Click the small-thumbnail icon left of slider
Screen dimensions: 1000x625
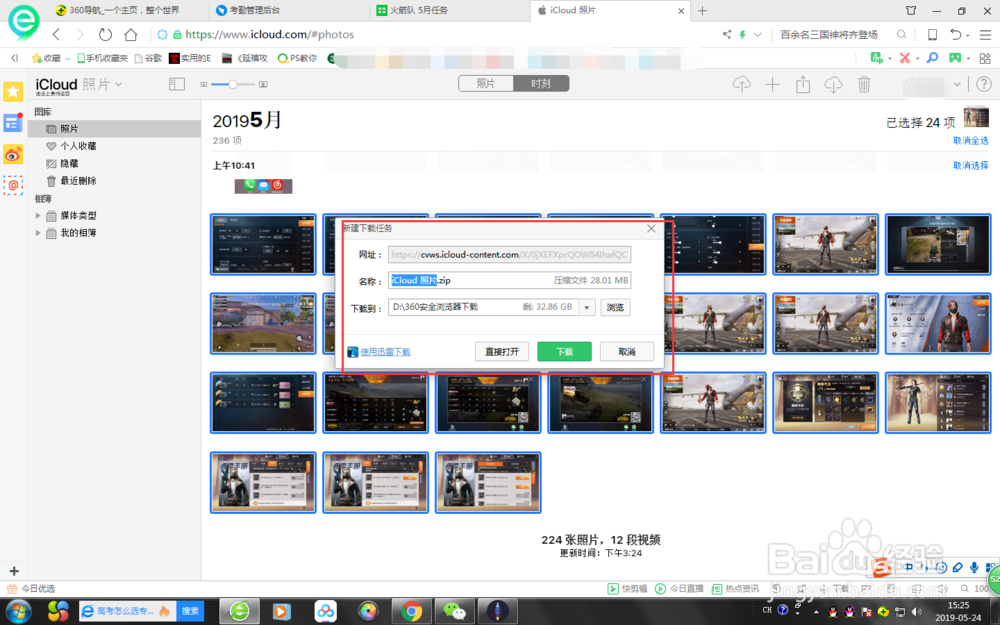click(x=203, y=84)
